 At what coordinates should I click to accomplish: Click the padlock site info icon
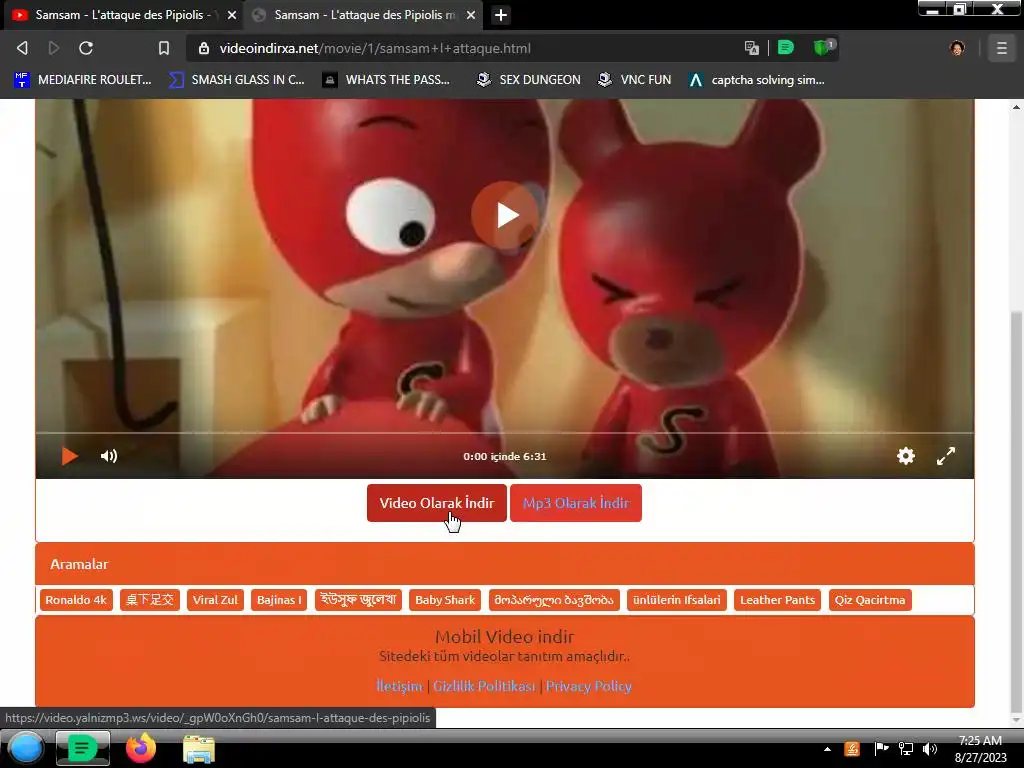[204, 48]
